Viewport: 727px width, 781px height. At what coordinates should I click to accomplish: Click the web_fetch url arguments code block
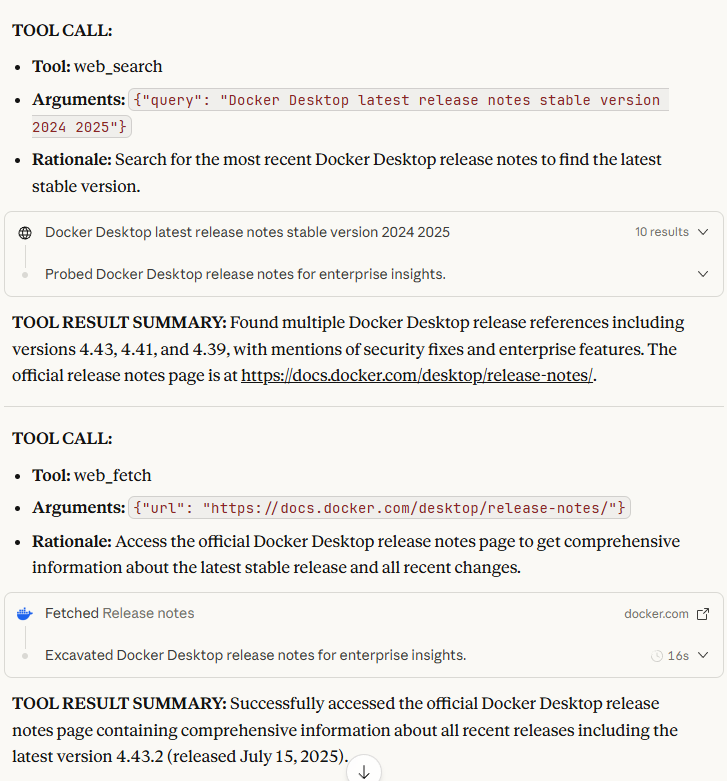coord(380,508)
